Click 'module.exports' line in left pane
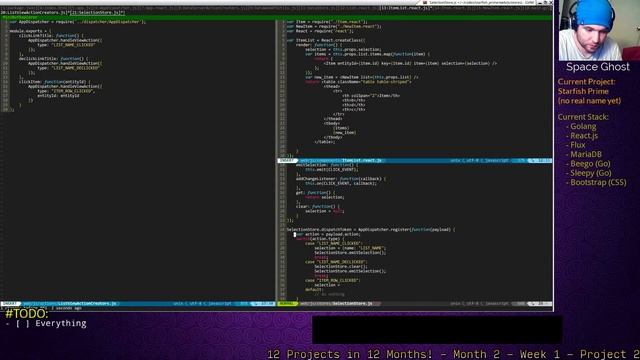 point(30,31)
